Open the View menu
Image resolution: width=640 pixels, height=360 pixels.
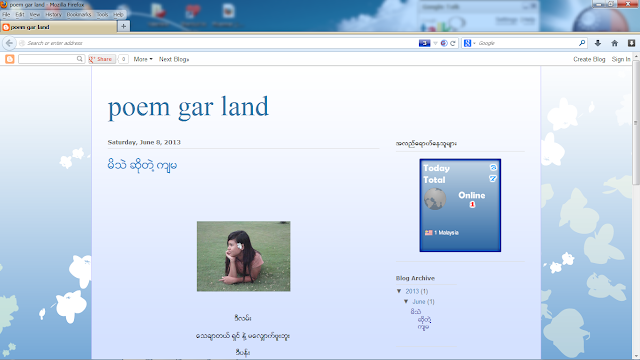tap(35, 14)
